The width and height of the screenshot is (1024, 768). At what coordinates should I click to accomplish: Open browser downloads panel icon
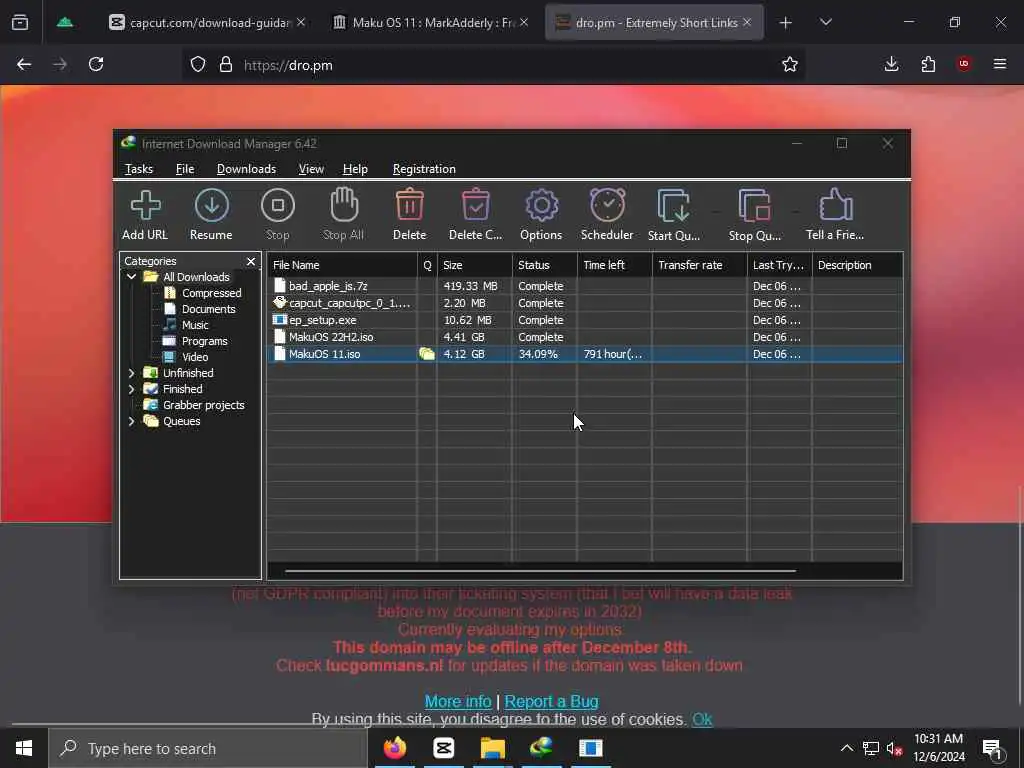click(891, 64)
